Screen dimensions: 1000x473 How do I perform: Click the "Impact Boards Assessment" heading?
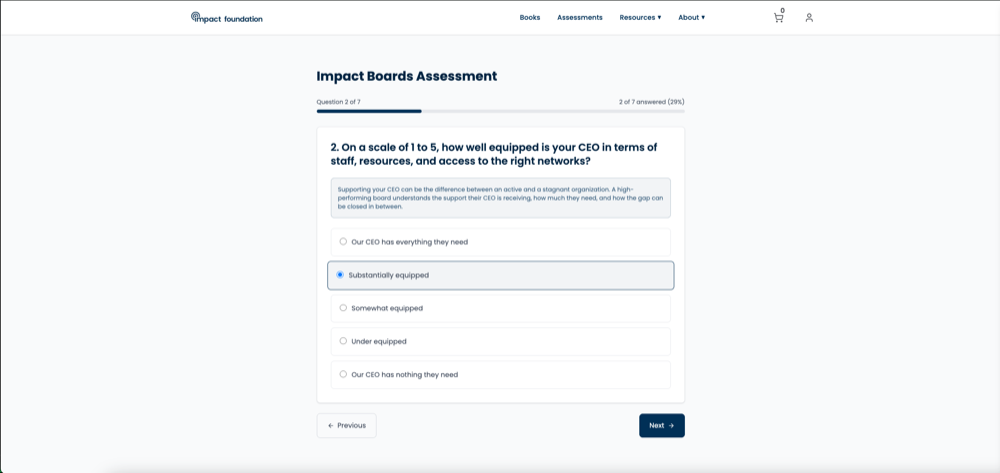[407, 76]
